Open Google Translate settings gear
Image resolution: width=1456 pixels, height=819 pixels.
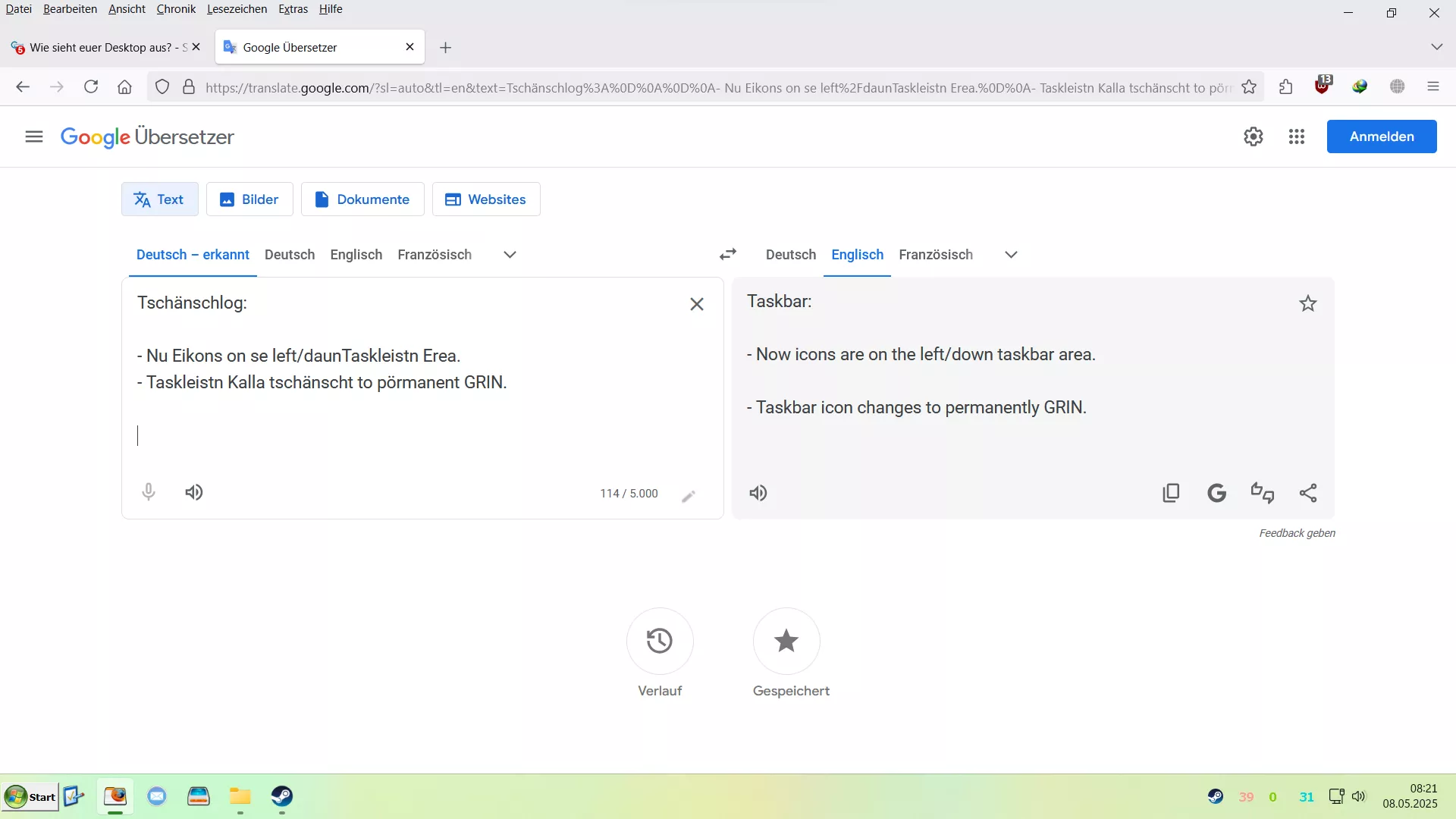point(1254,136)
